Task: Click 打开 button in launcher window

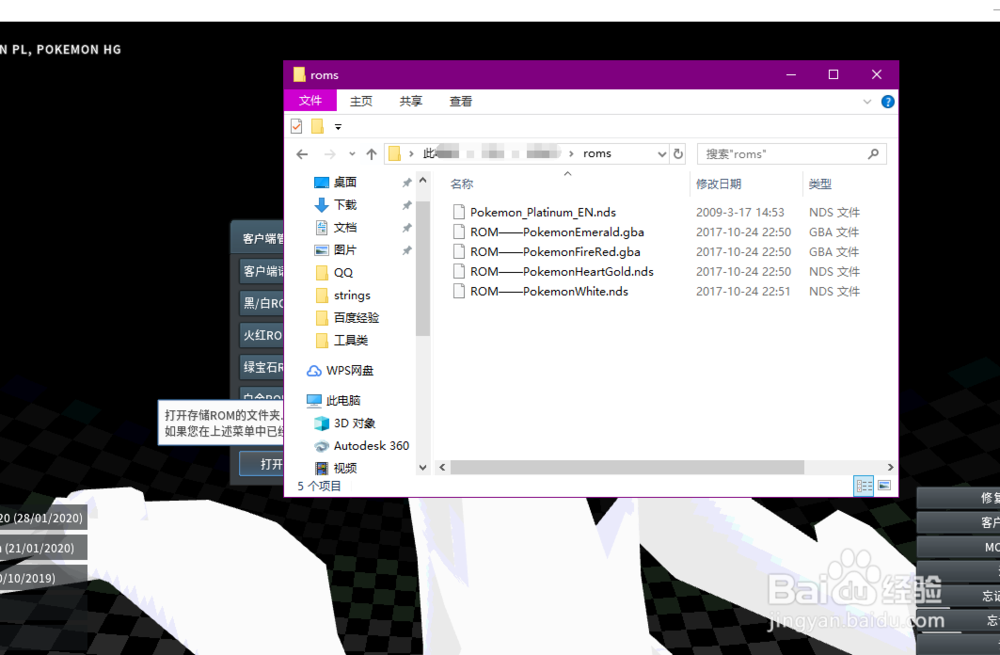Action: point(262,464)
